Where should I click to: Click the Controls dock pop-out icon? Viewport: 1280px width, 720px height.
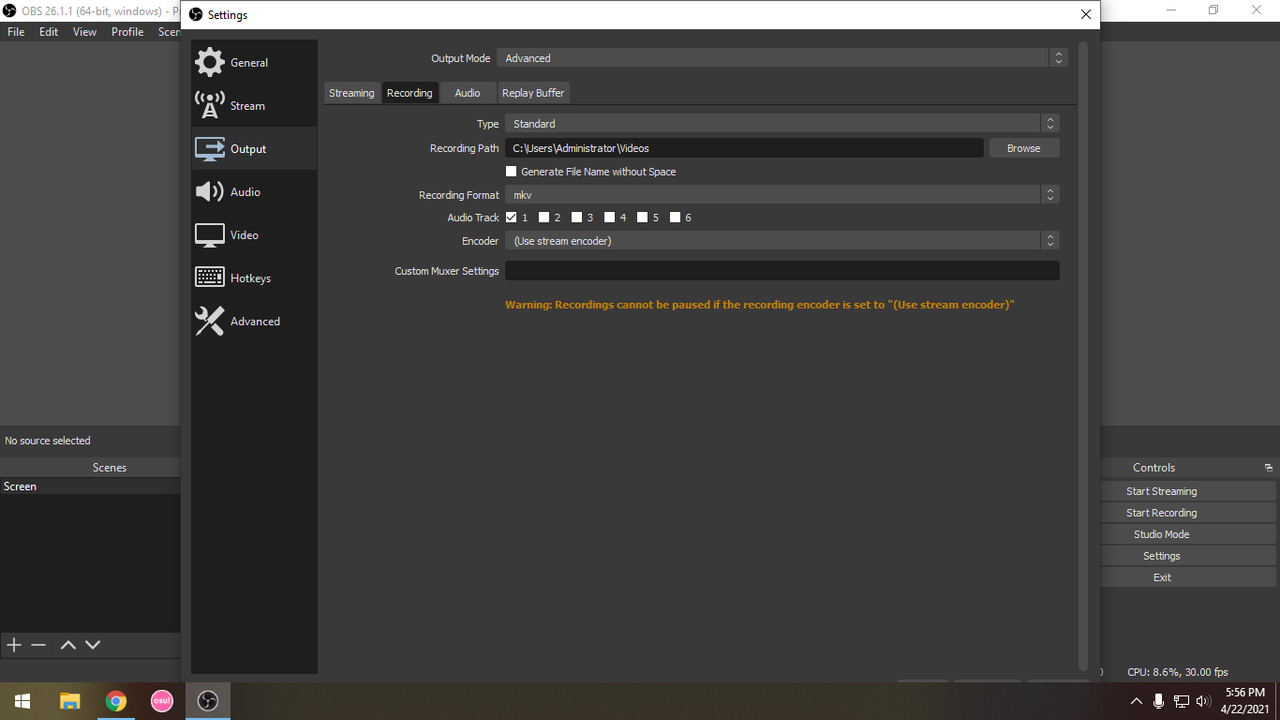click(x=1268, y=468)
